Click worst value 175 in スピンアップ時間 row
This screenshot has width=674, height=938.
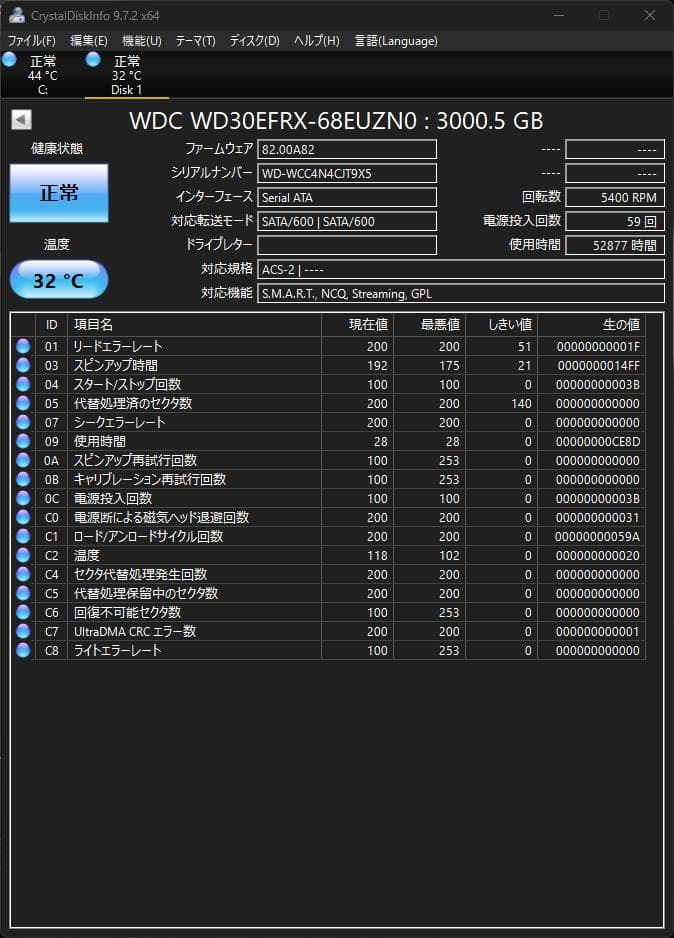coord(449,366)
